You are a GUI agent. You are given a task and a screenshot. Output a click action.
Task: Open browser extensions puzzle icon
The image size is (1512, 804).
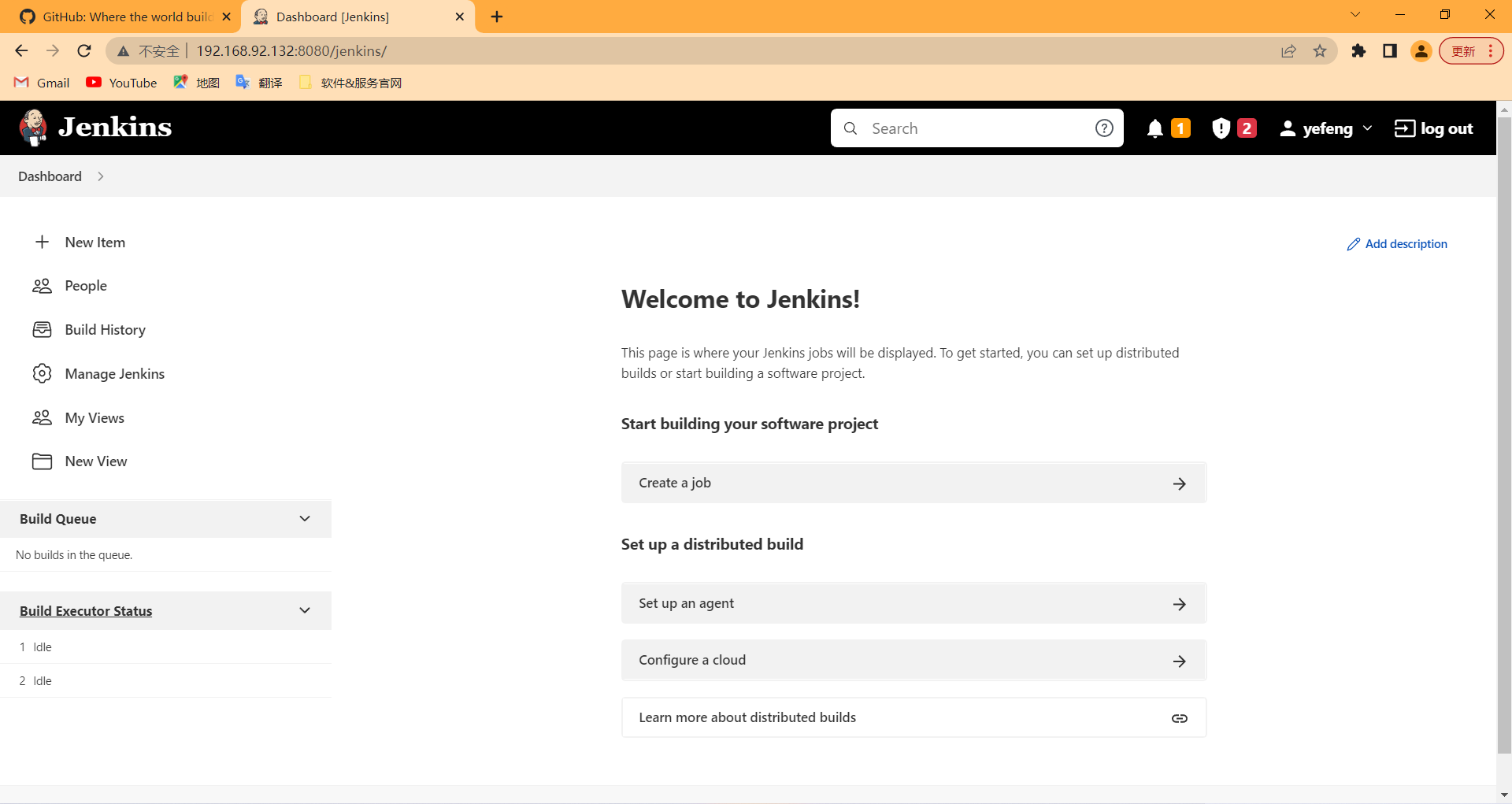1358,51
